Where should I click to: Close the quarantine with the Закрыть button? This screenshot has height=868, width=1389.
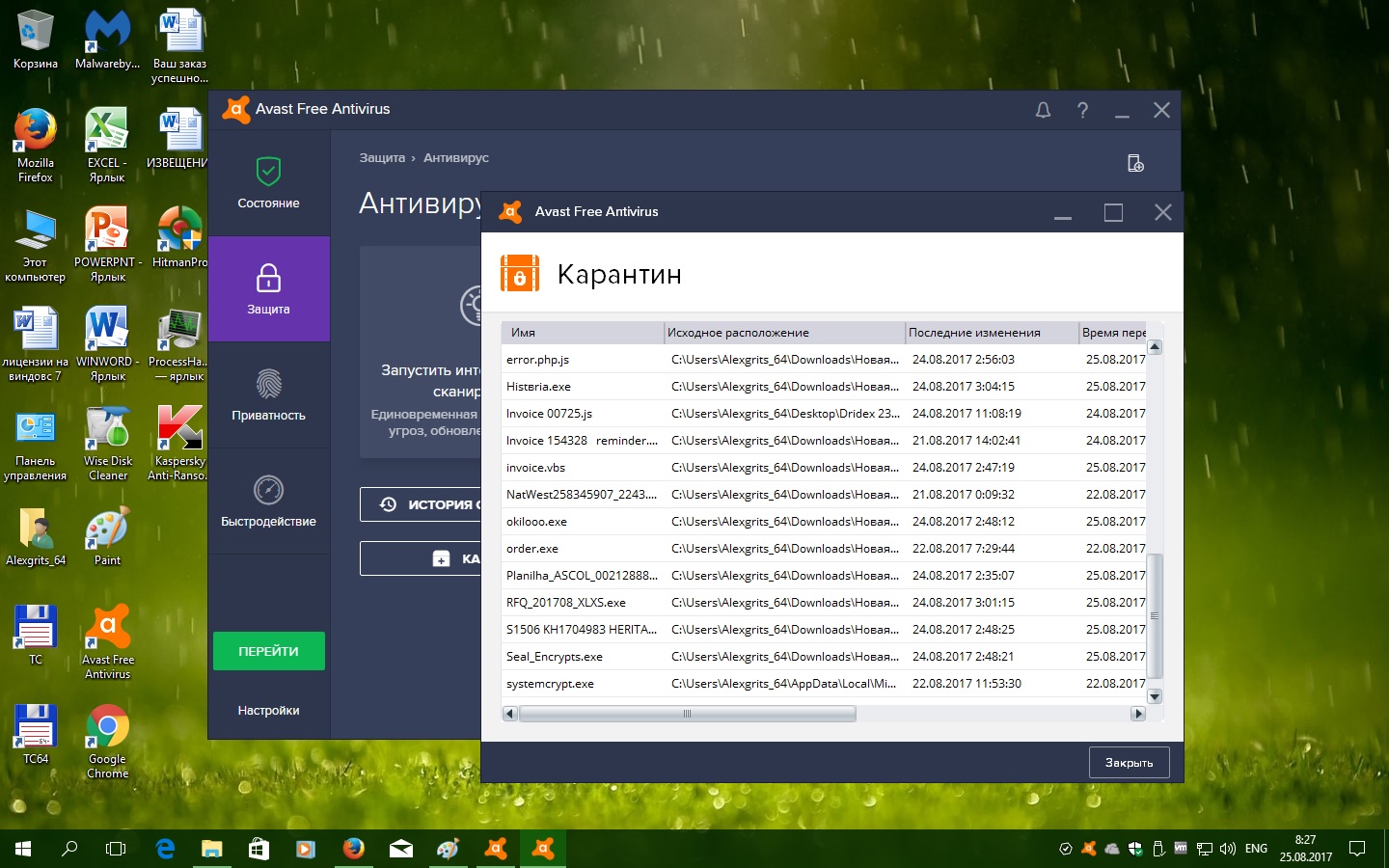pos(1130,762)
